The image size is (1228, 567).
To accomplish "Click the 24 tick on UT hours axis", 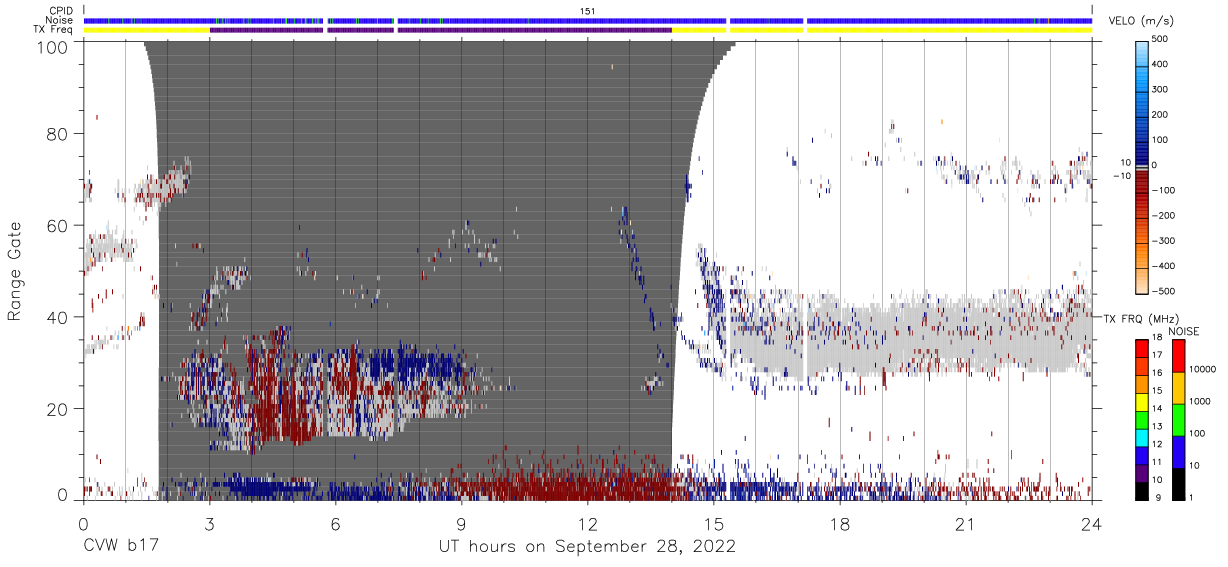I will (1092, 522).
